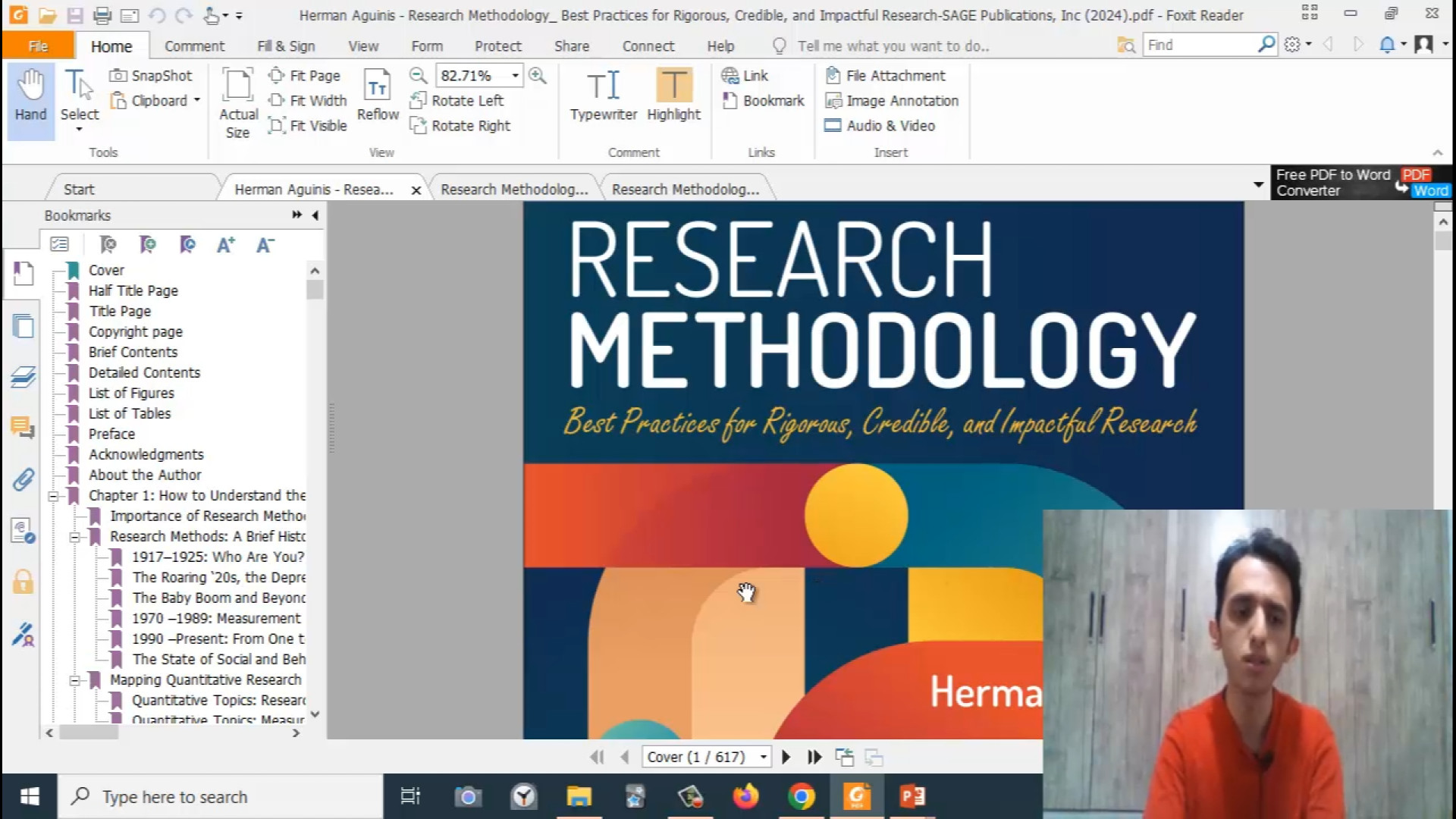The height and width of the screenshot is (819, 1456).
Task: Open the Preface bookmark
Action: [111, 434]
